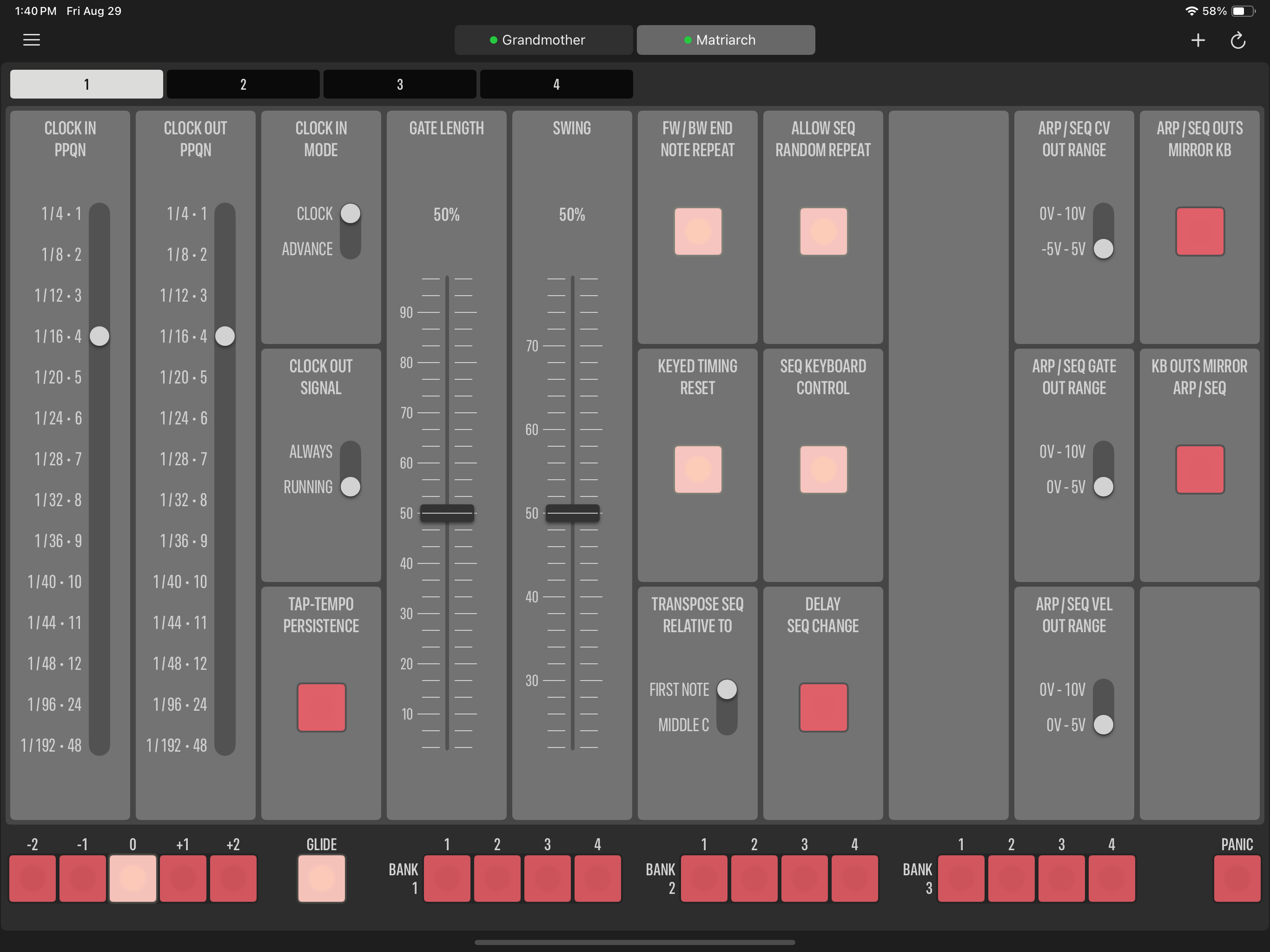Image resolution: width=1270 pixels, height=952 pixels.
Task: Flip Transpose Seq Relative To switch
Action: coord(727,707)
